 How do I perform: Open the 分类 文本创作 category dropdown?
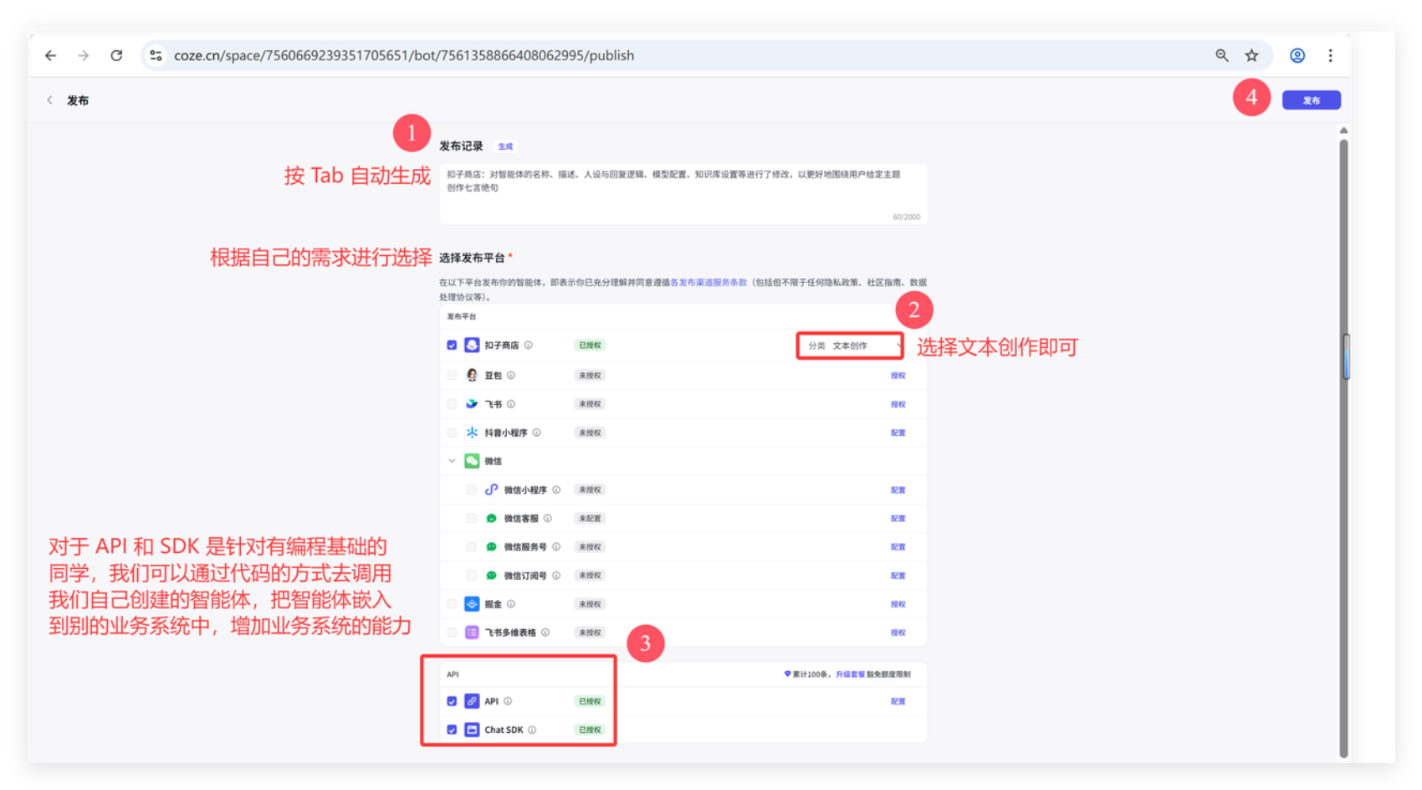point(850,346)
